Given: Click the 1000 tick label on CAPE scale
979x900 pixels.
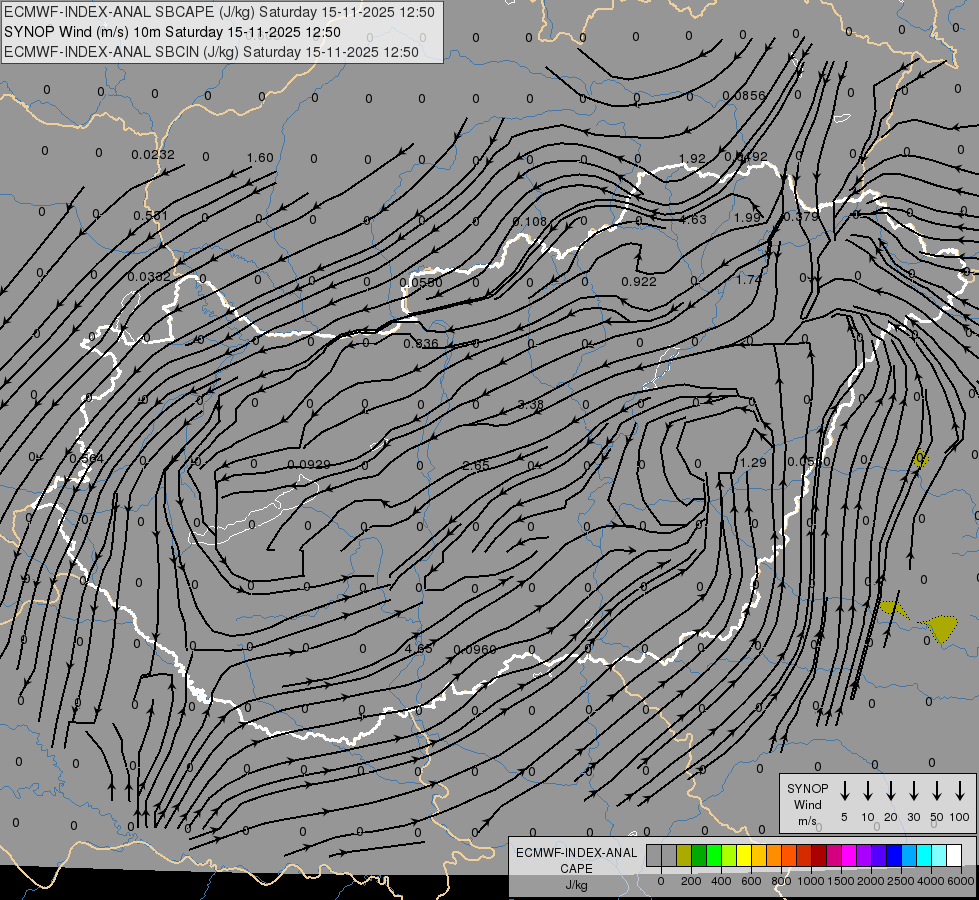Looking at the screenshot, I should tap(810, 881).
